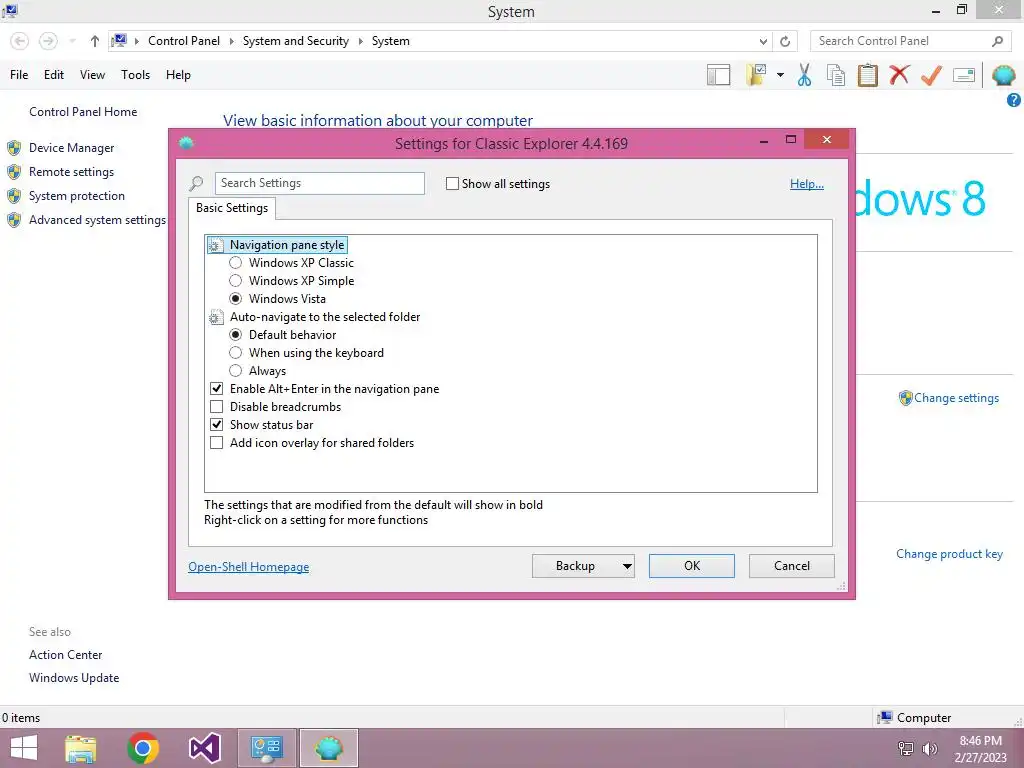Expand the address bar history dropdown
Image resolution: width=1024 pixels, height=768 pixels.
[763, 41]
